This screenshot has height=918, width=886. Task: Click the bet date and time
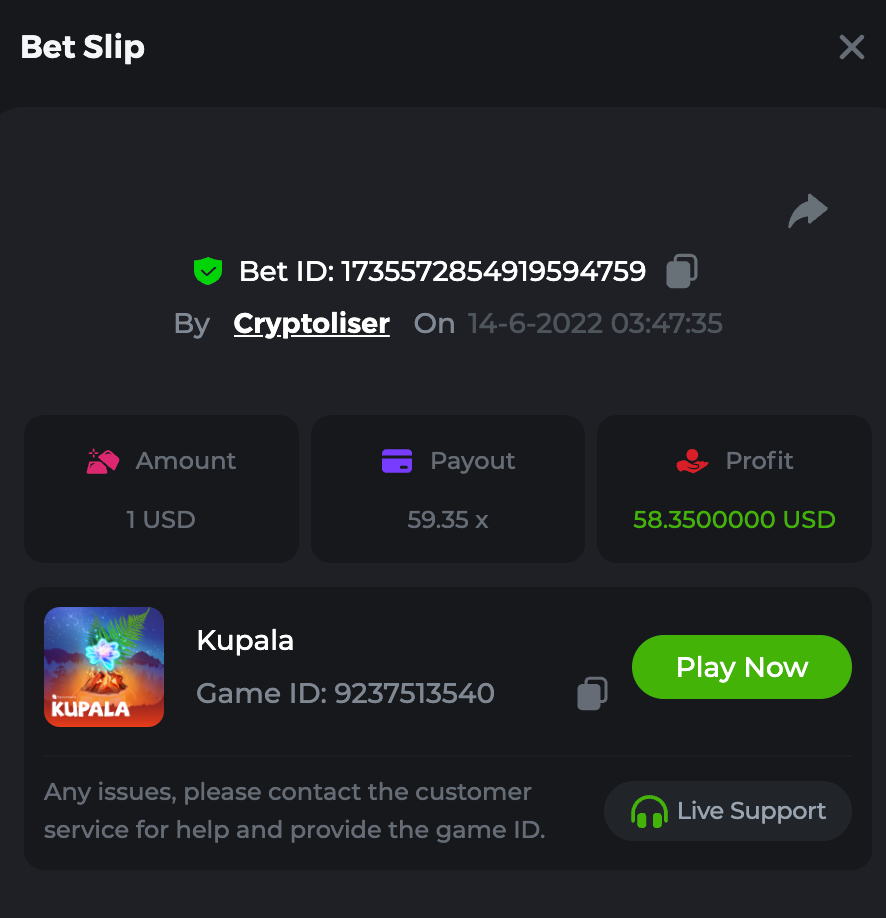(595, 324)
